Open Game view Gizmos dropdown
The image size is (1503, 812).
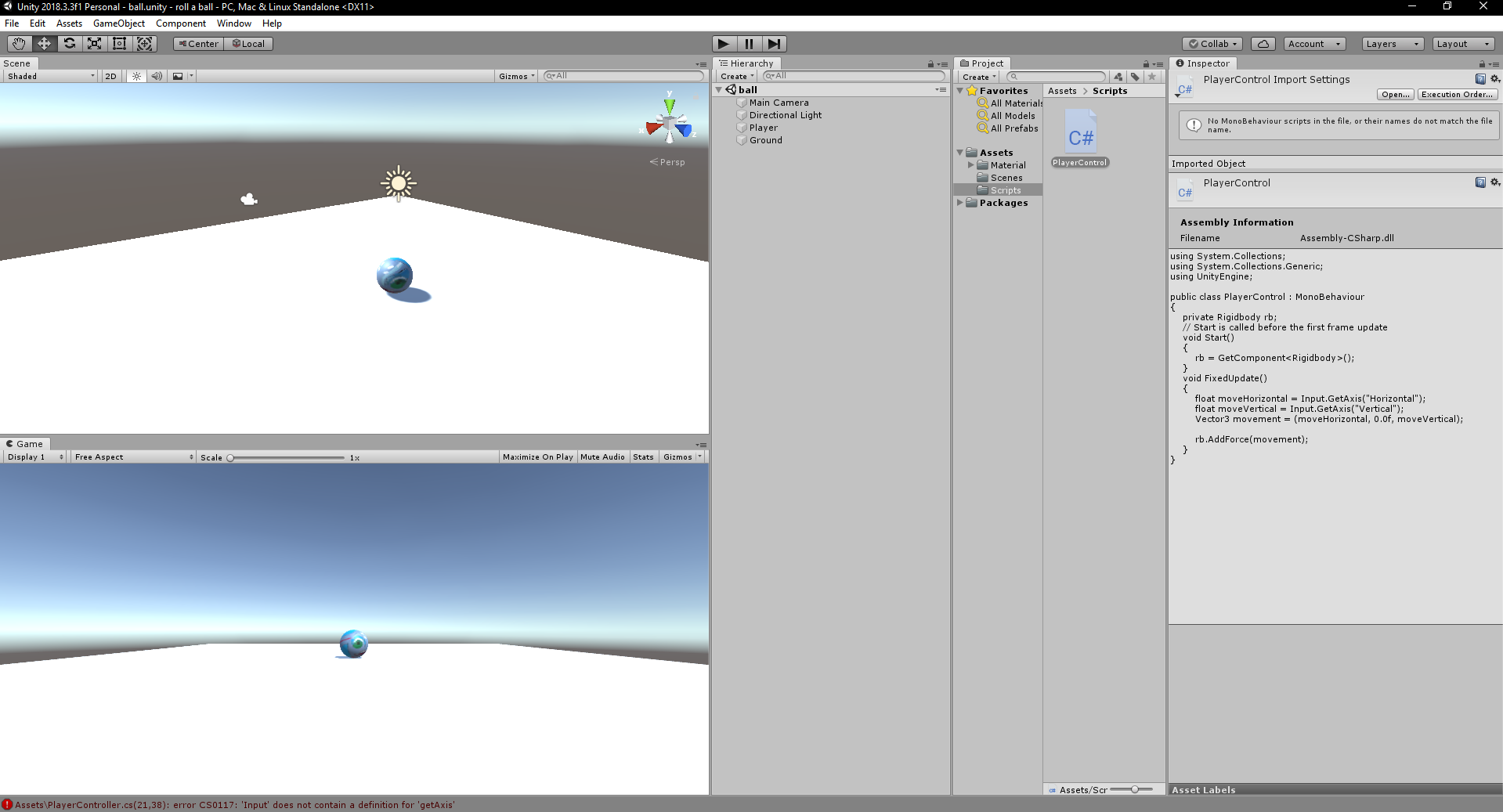[682, 457]
